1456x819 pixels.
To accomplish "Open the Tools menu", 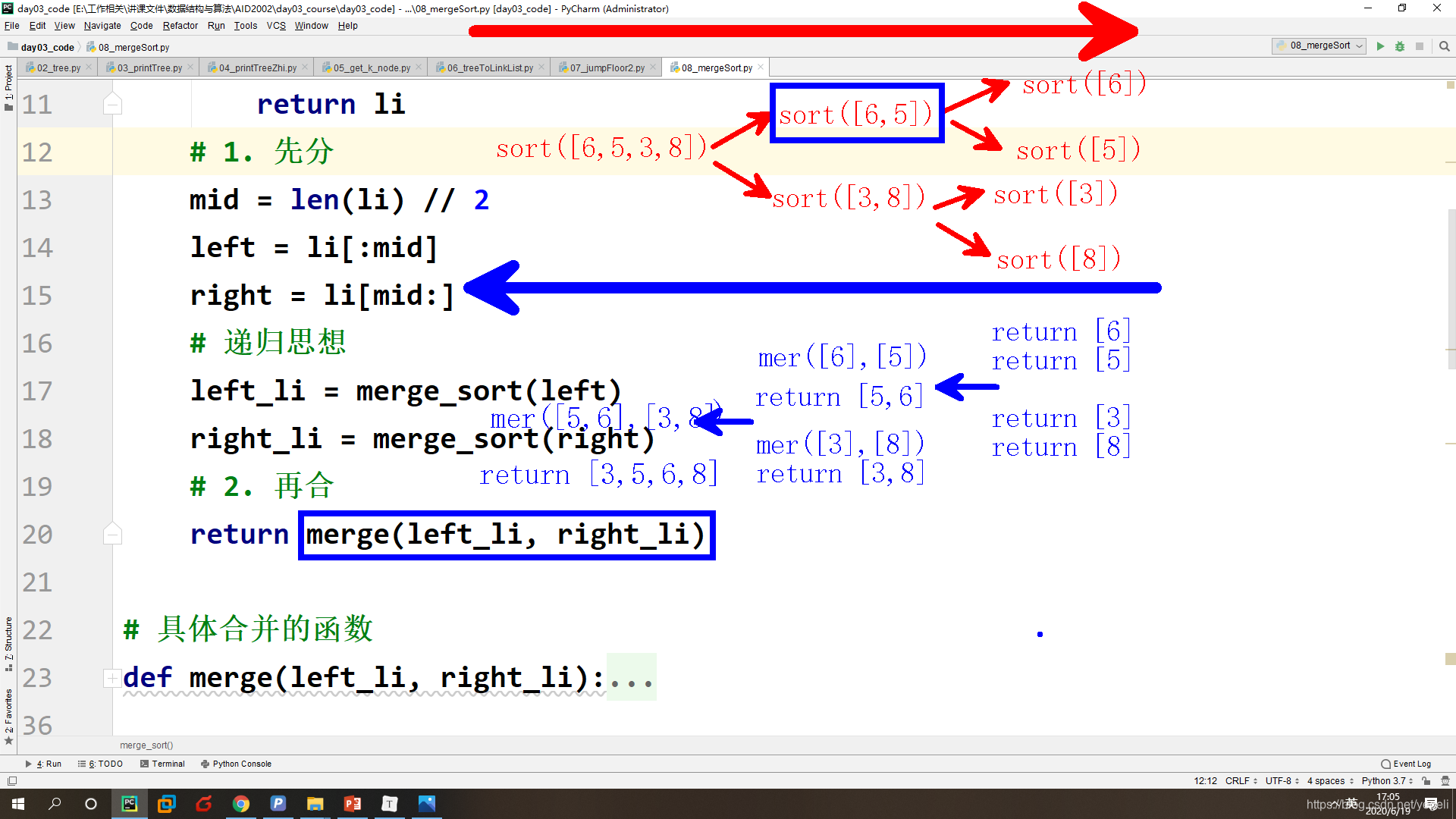I will (x=246, y=26).
